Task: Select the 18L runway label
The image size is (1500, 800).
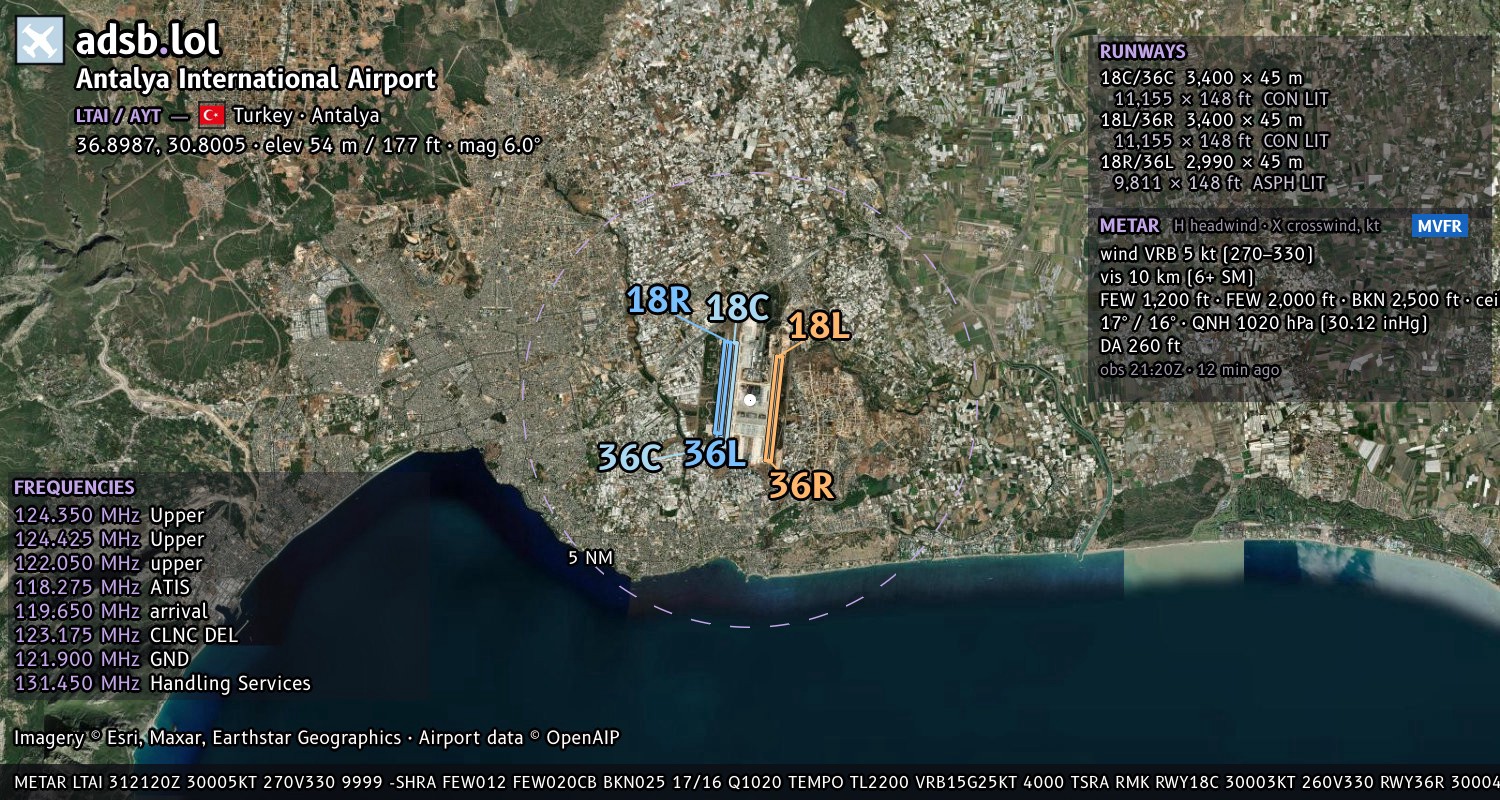Action: point(819,326)
